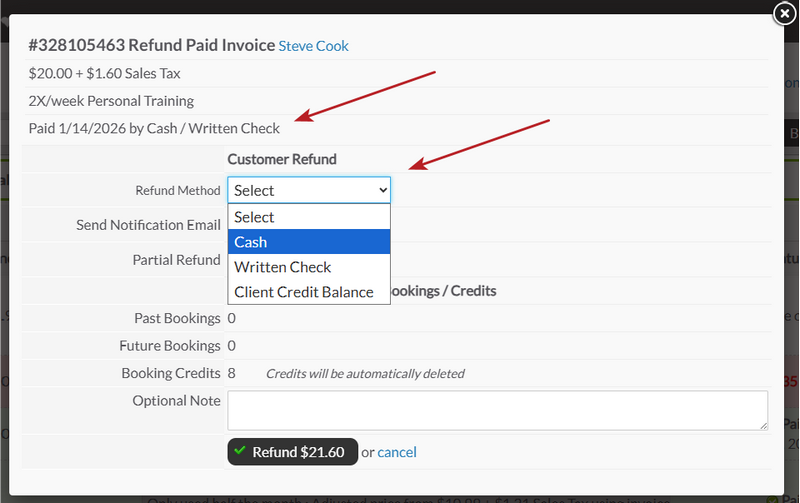Focus the Optional Note text area
Image resolution: width=800 pixels, height=503 pixels.
(x=497, y=411)
